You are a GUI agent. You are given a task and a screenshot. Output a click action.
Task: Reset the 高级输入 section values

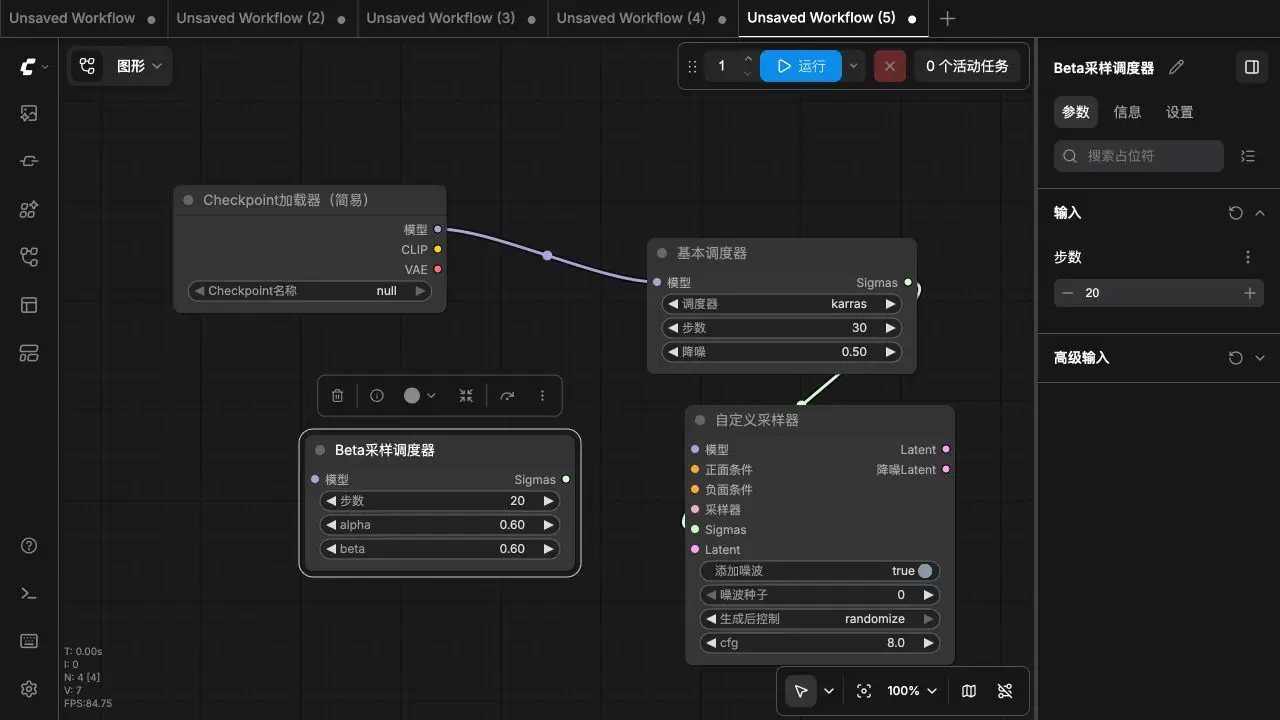(1235, 358)
